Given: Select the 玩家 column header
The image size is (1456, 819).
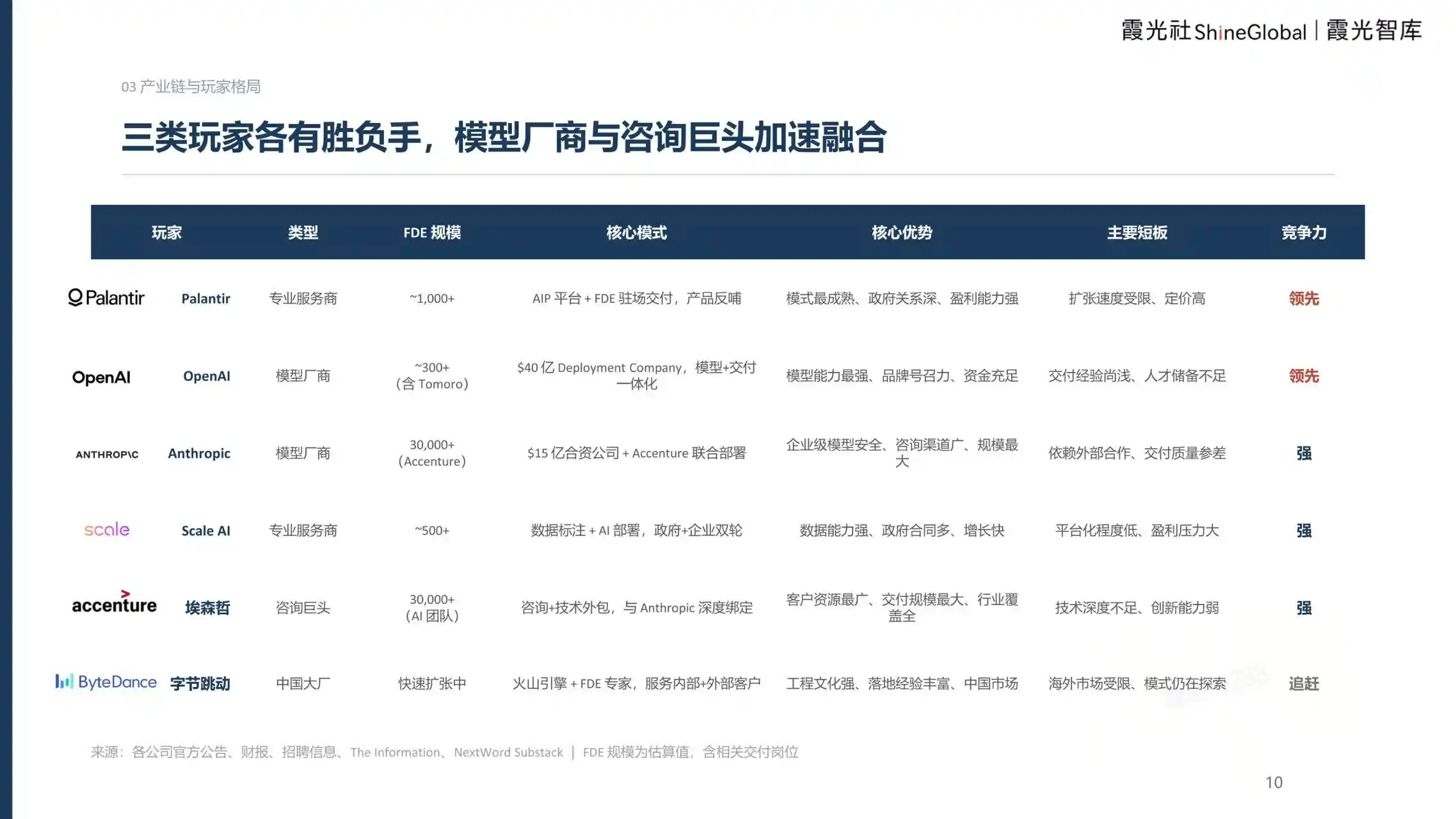Looking at the screenshot, I should click(x=166, y=232).
